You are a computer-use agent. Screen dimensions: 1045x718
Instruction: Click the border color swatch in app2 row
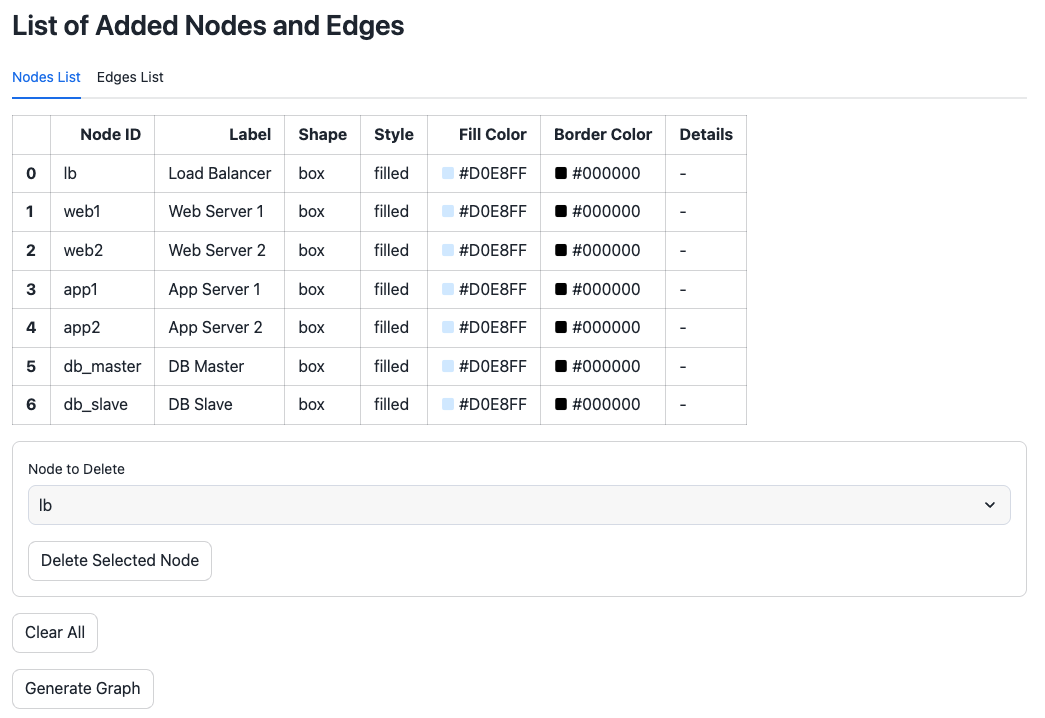pyautogui.click(x=561, y=327)
